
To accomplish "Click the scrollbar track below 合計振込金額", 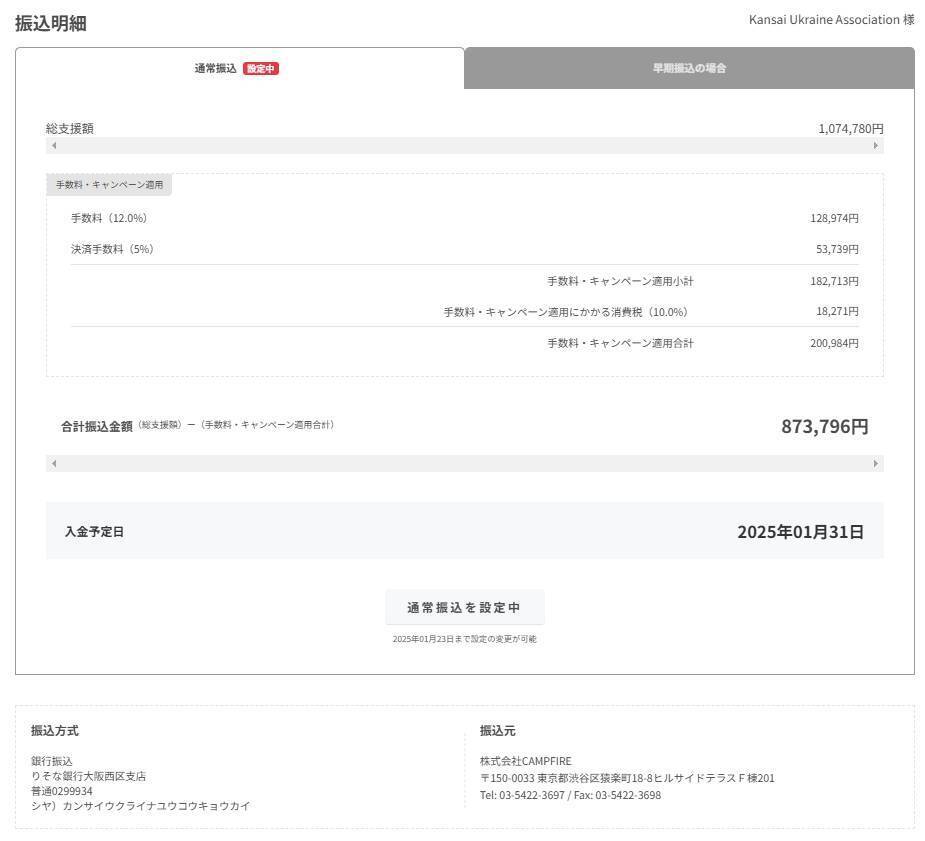I will pos(465,464).
